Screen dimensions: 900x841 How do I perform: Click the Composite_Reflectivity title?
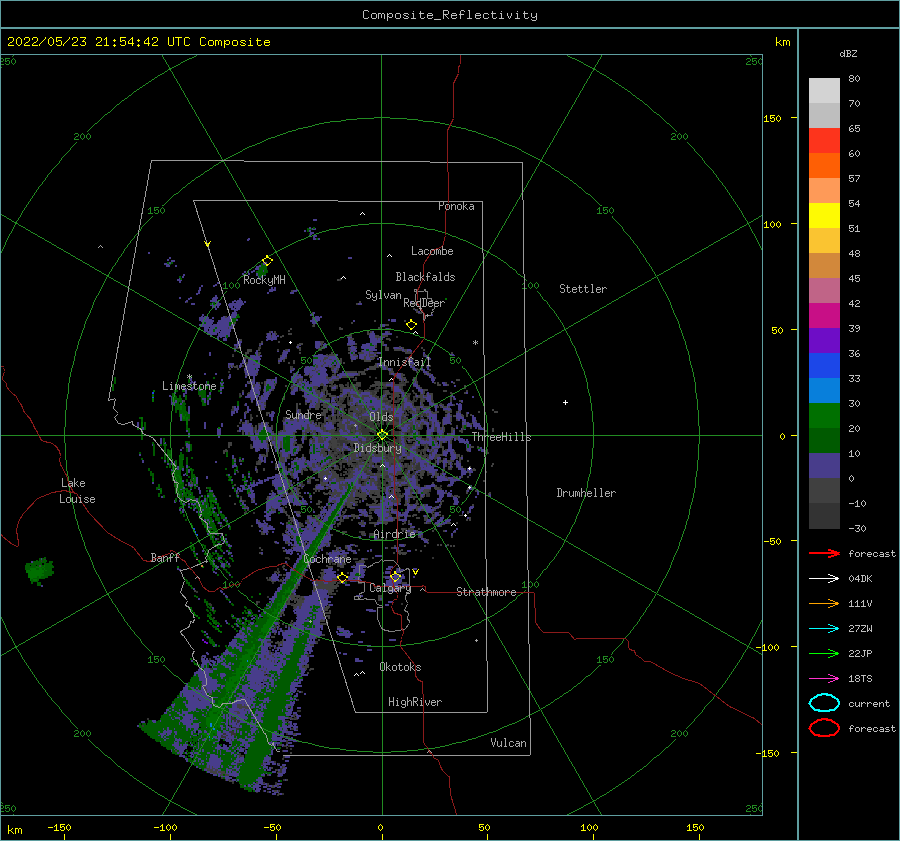coord(450,15)
